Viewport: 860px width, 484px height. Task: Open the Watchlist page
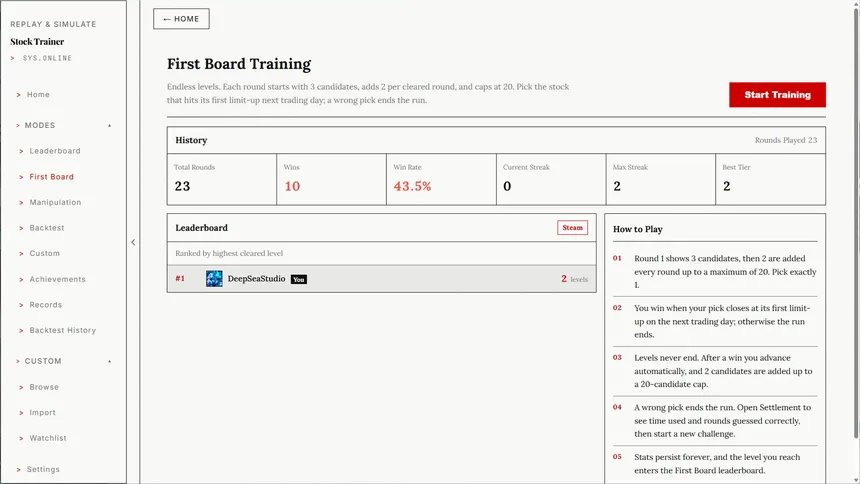pos(48,438)
